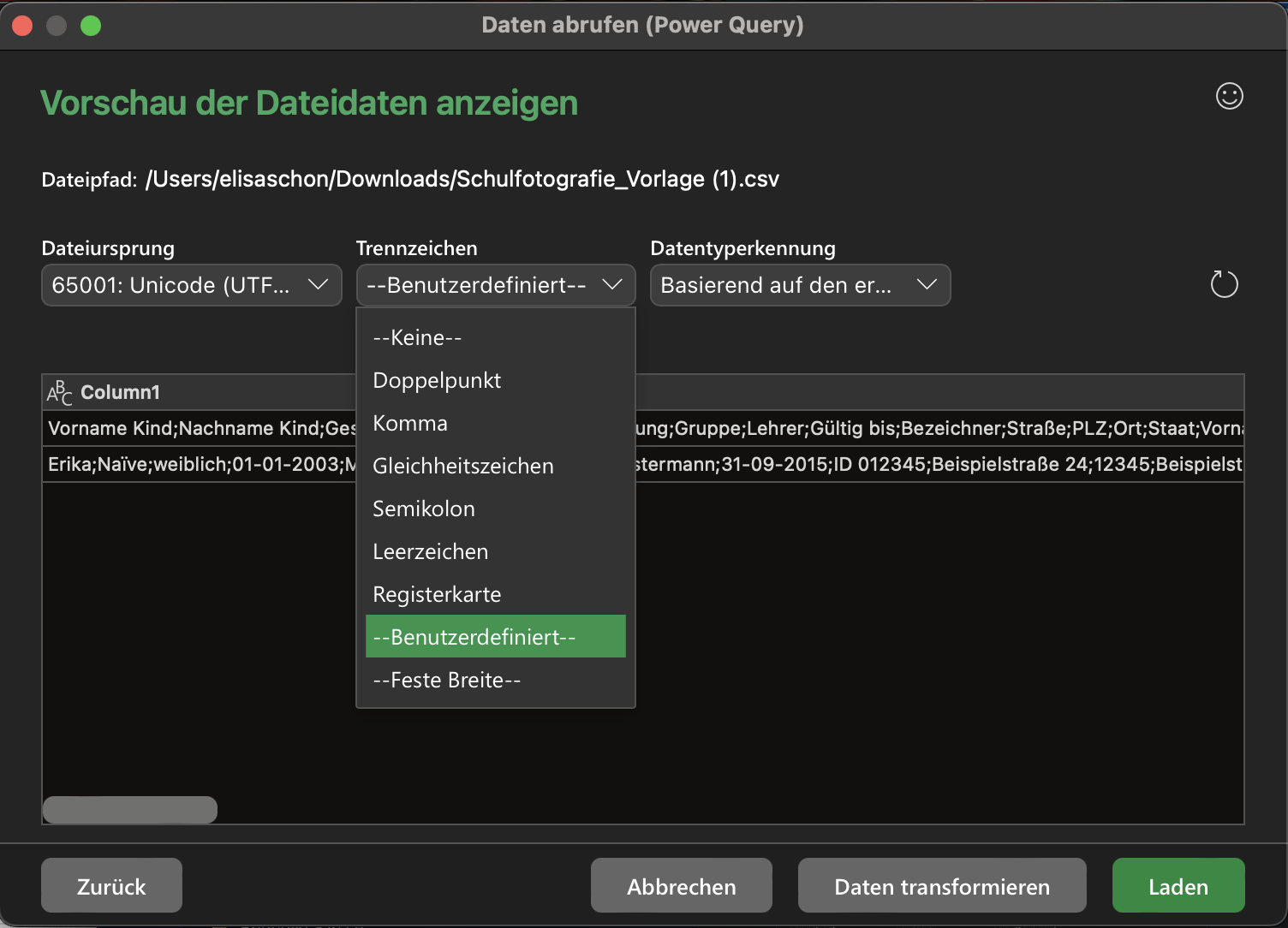1288x928 pixels.
Task: Click the window title Daten abrufen (Power Query)
Action: [x=642, y=25]
